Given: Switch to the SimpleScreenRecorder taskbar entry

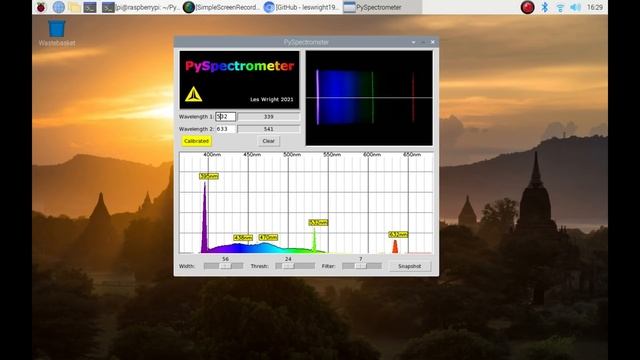Looking at the screenshot, I should click(221, 7).
